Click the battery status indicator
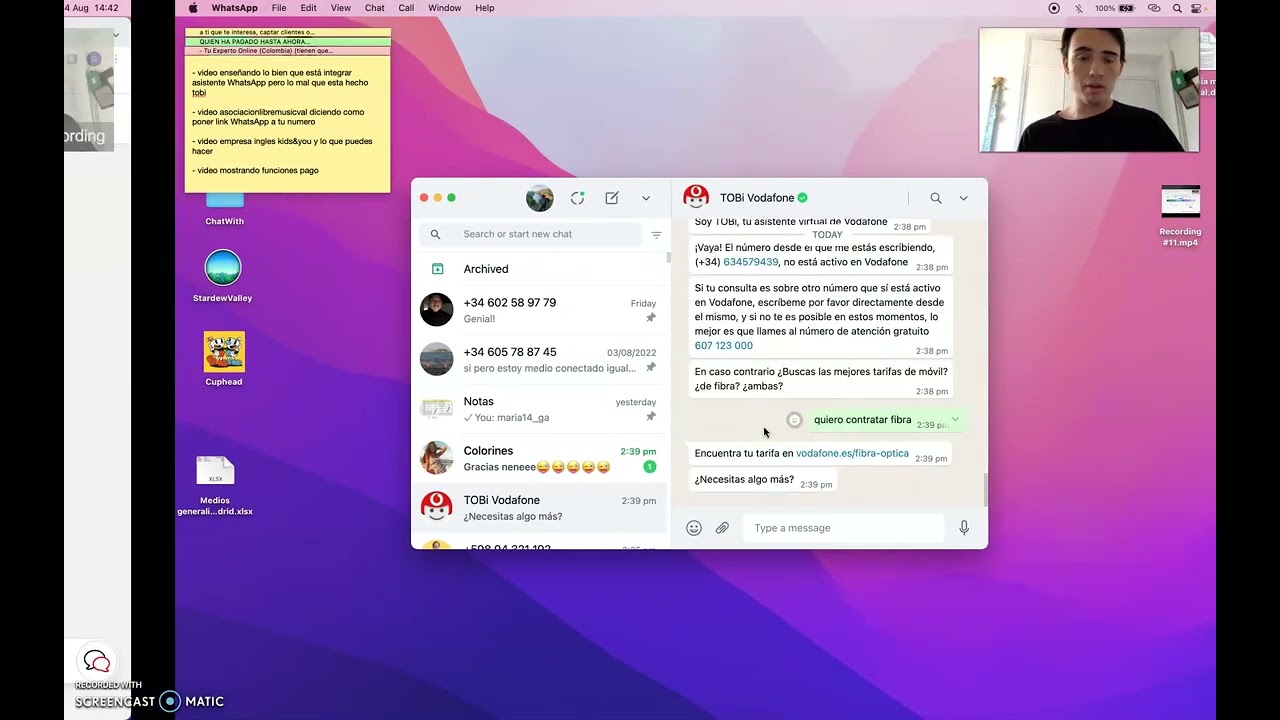The width and height of the screenshot is (1280, 720). 1115,8
